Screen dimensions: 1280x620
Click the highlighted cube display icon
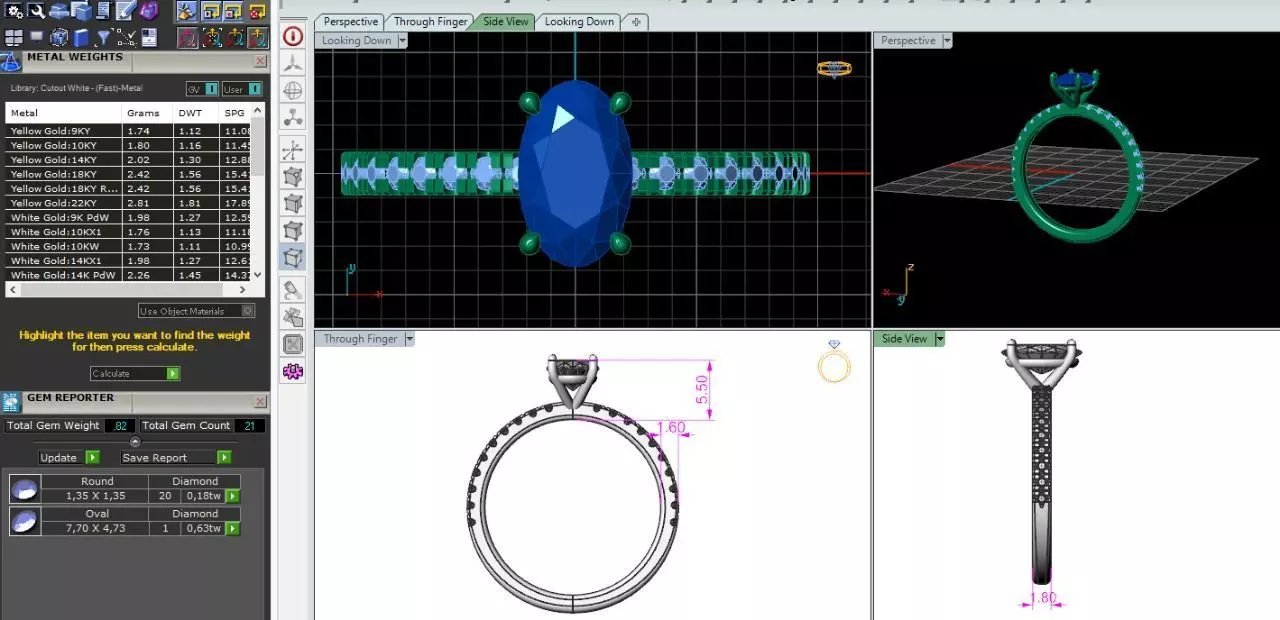pyautogui.click(x=293, y=258)
